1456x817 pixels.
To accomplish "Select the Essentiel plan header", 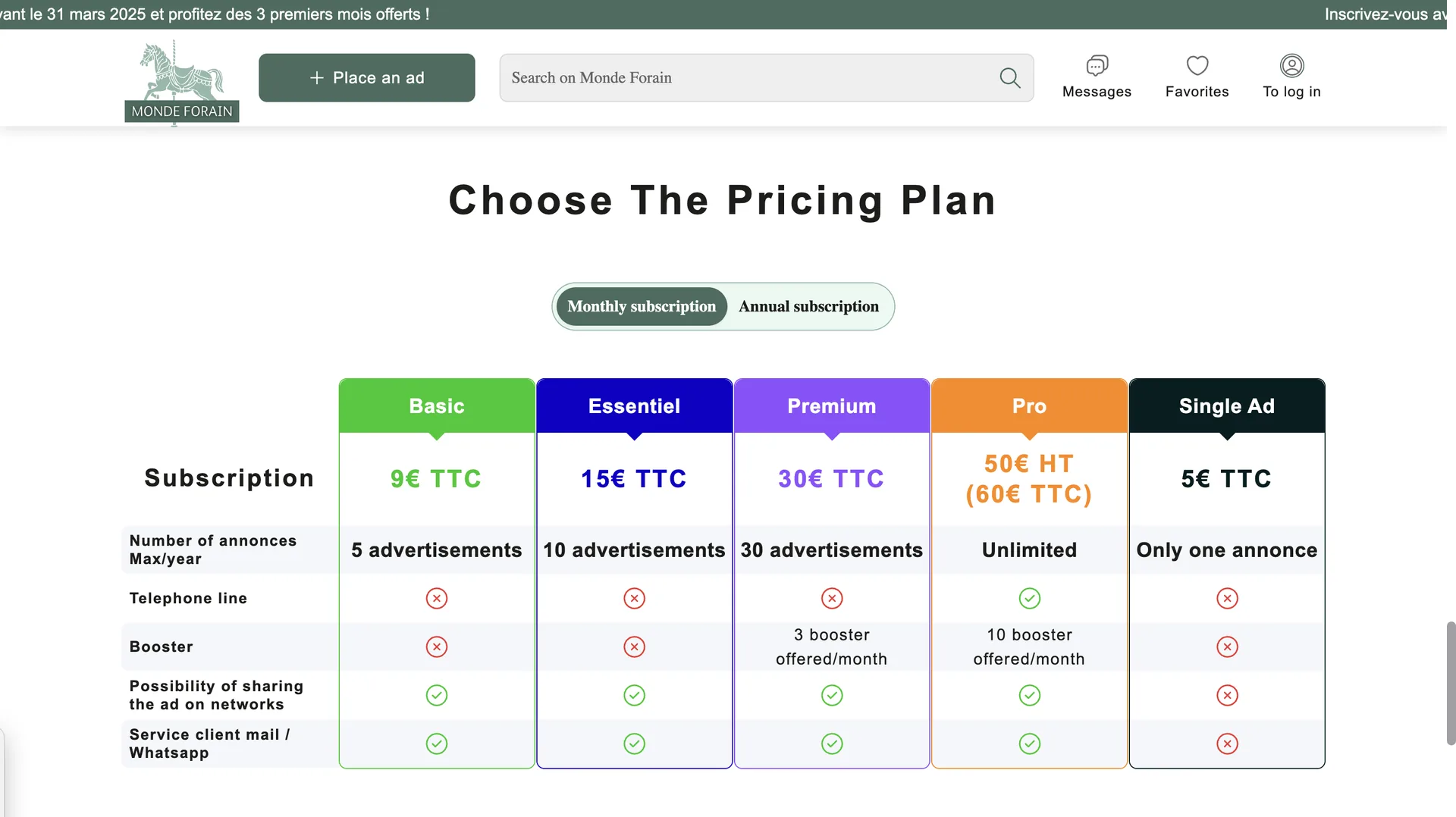I will point(634,406).
